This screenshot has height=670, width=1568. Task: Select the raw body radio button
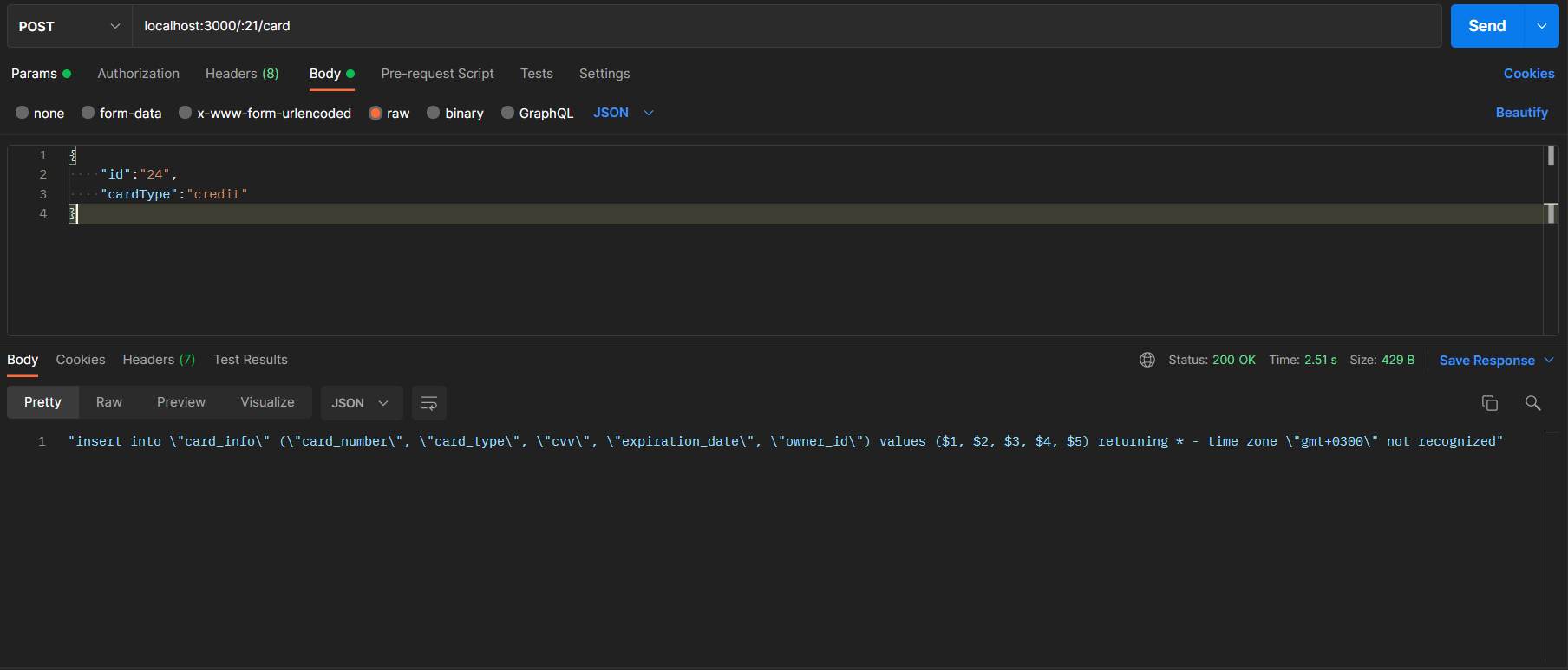376,113
